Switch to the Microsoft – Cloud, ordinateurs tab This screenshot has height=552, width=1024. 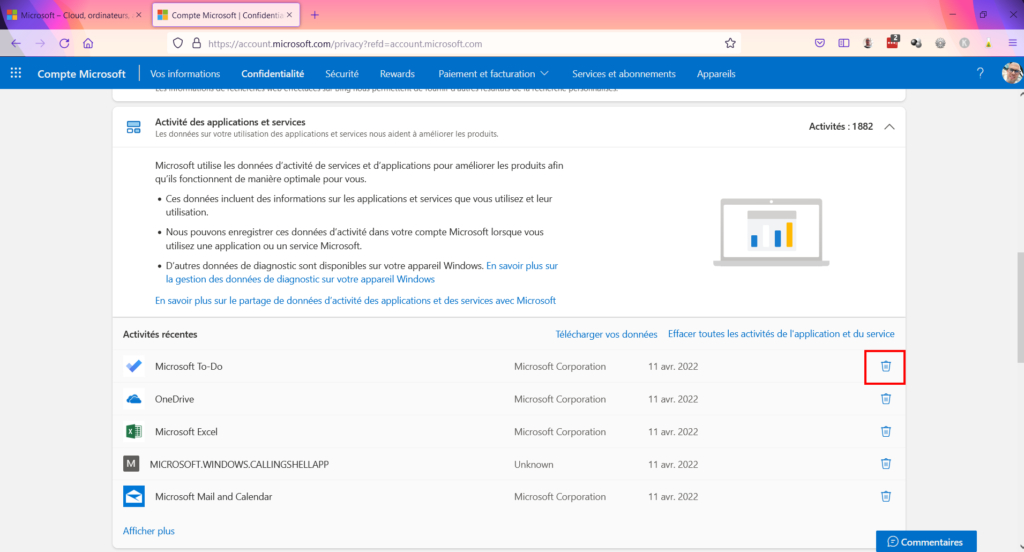point(74,15)
